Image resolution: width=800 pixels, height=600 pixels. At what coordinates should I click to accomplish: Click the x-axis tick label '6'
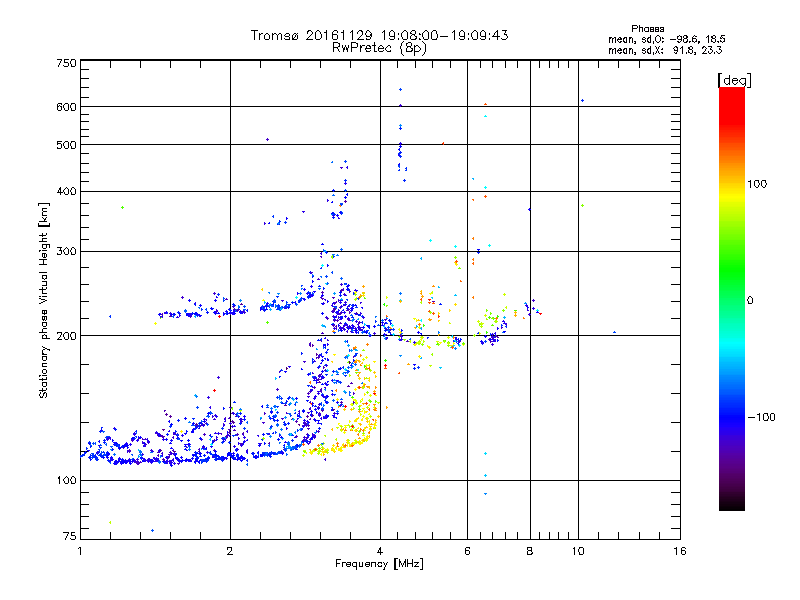[467, 551]
